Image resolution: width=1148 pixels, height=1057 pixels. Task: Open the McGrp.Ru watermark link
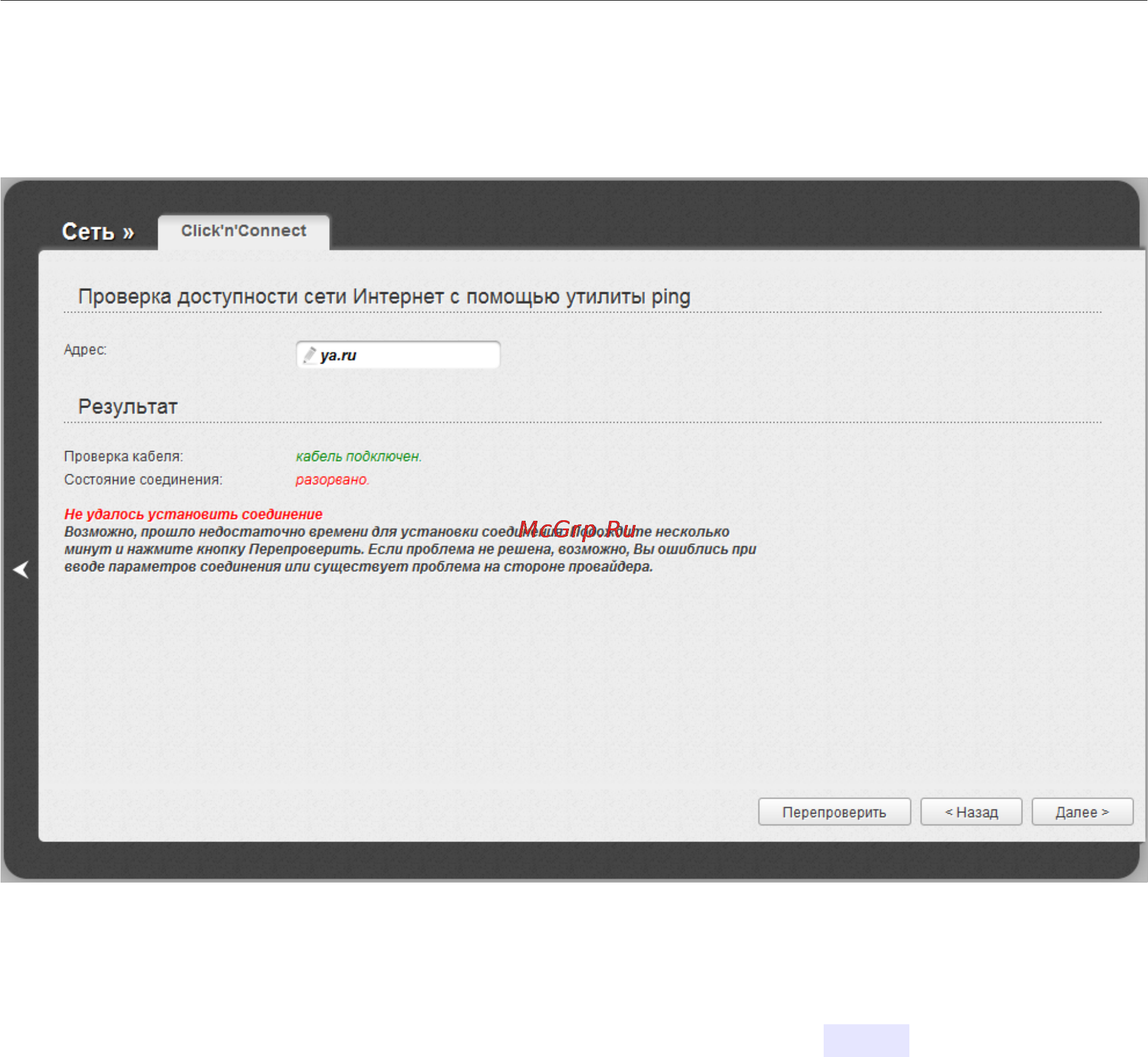[x=577, y=529]
